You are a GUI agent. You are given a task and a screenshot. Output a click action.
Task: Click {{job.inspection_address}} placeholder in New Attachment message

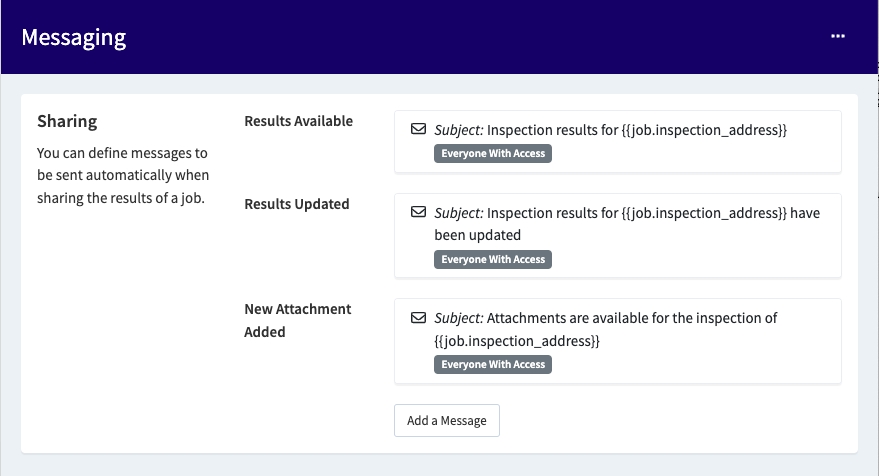point(517,341)
